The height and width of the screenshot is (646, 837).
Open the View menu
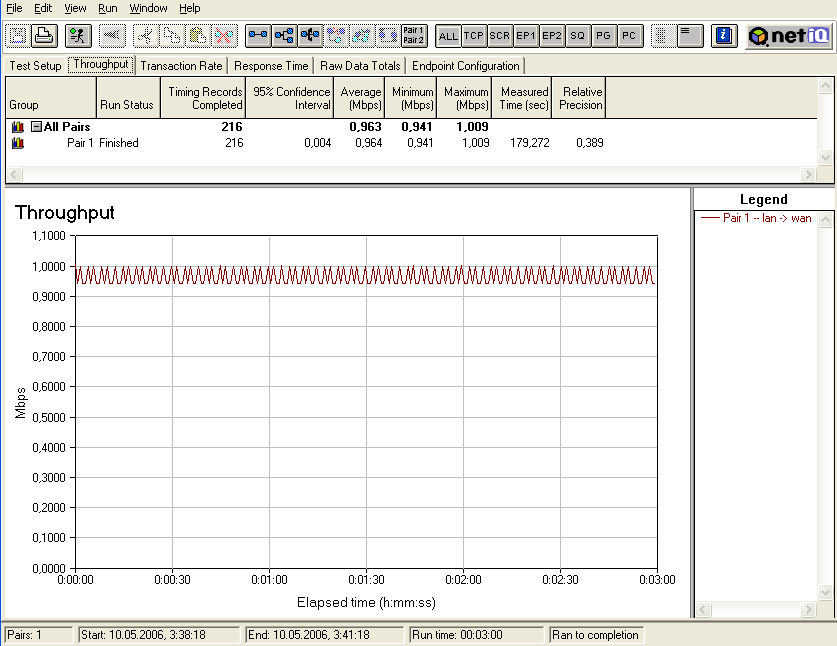tap(75, 8)
